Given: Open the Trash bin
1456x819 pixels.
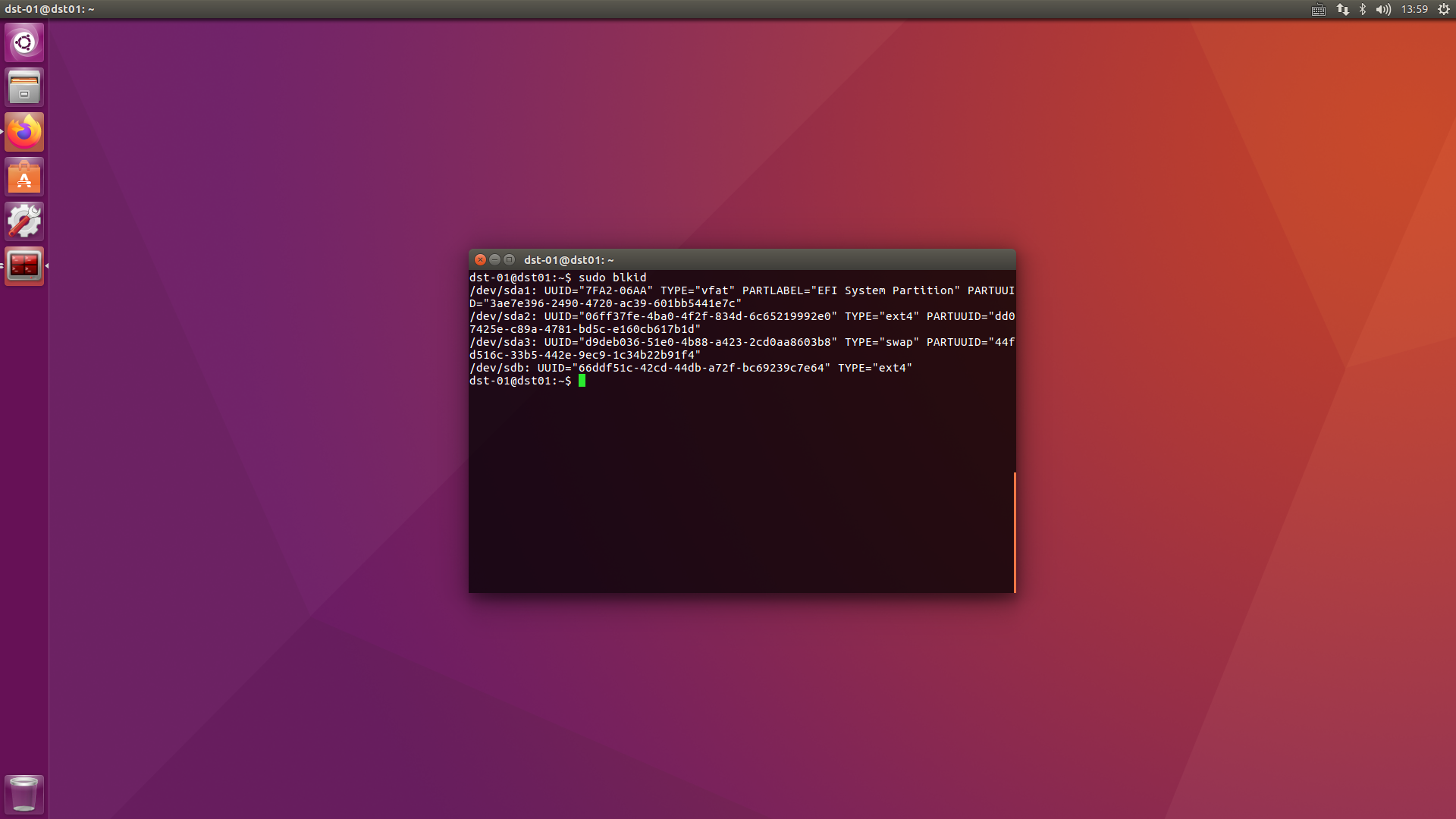Looking at the screenshot, I should tap(24, 793).
